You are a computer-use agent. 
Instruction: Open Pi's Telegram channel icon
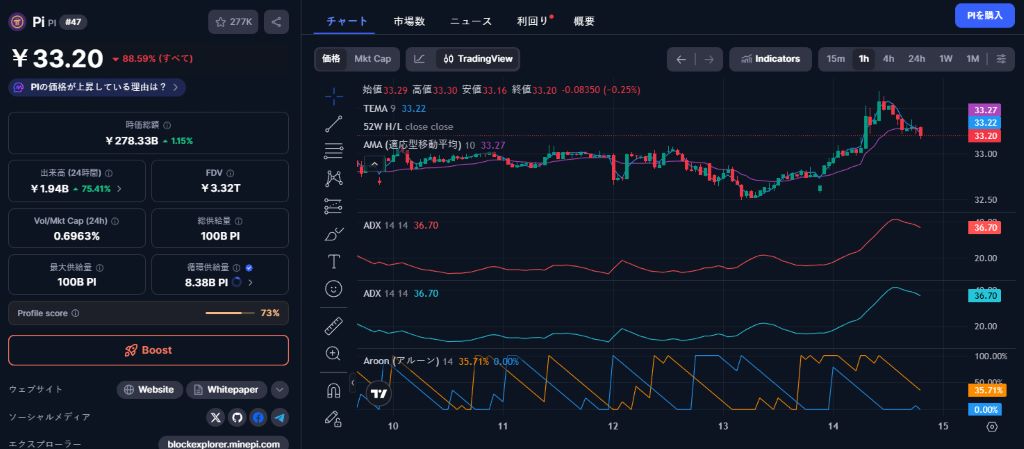pos(280,418)
